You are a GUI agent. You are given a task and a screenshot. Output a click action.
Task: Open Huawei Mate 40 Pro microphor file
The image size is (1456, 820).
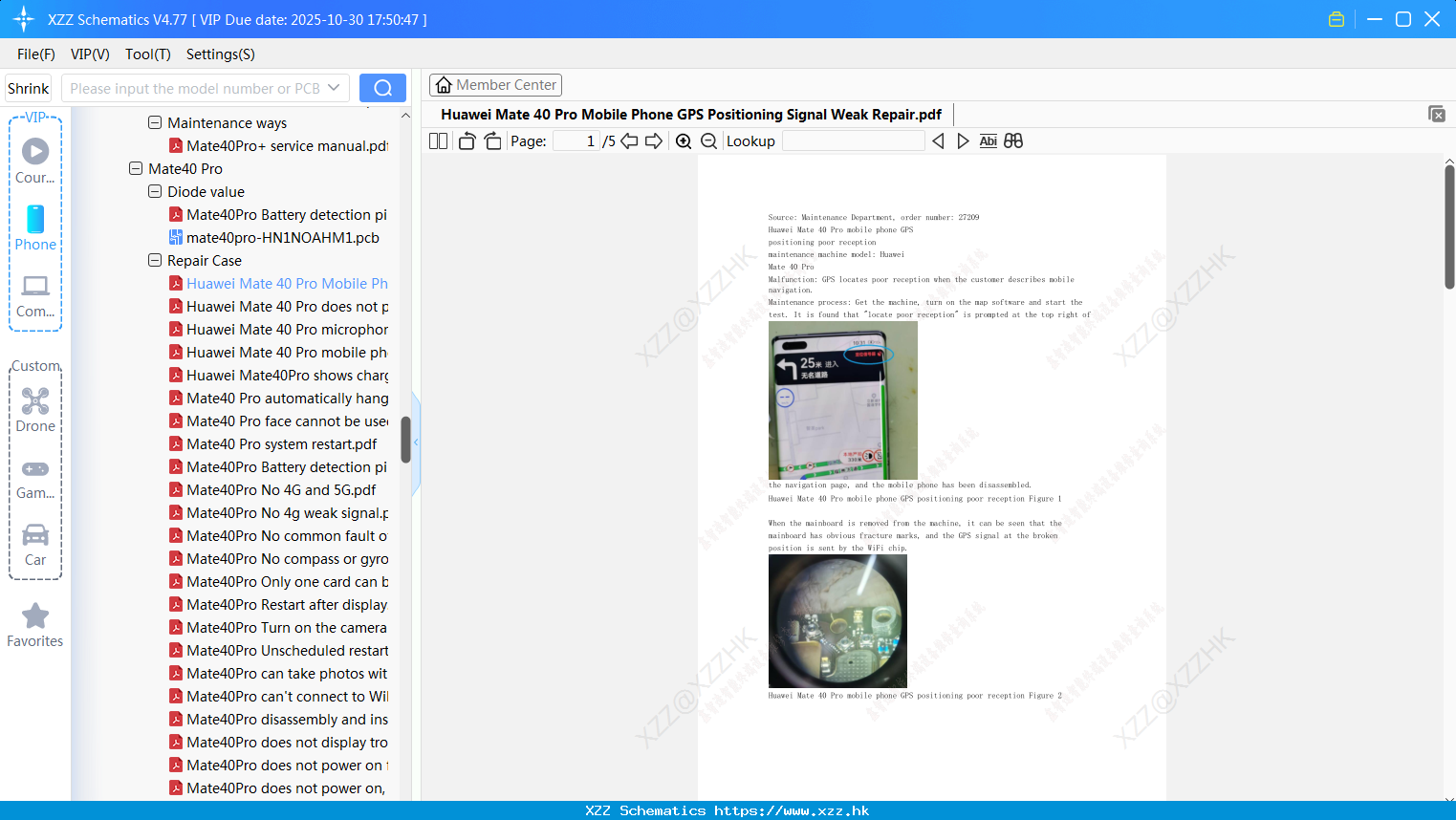tap(278, 329)
